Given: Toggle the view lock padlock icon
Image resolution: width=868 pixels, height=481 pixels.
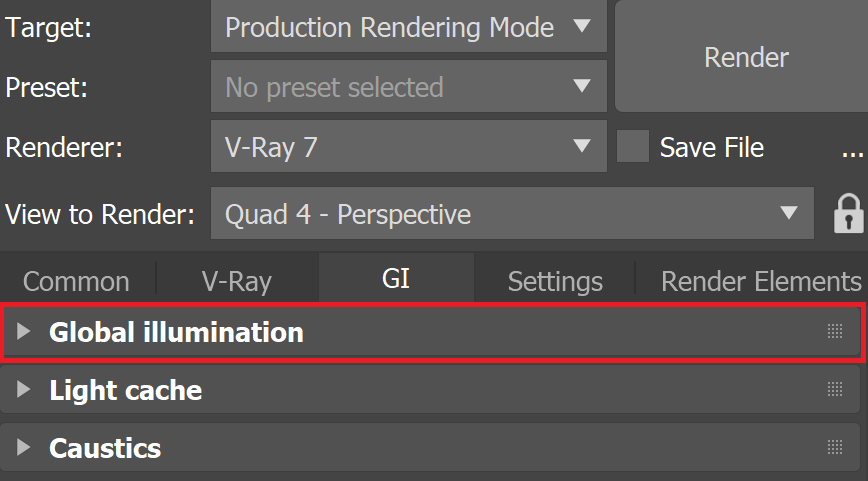Looking at the screenshot, I should pos(848,213).
